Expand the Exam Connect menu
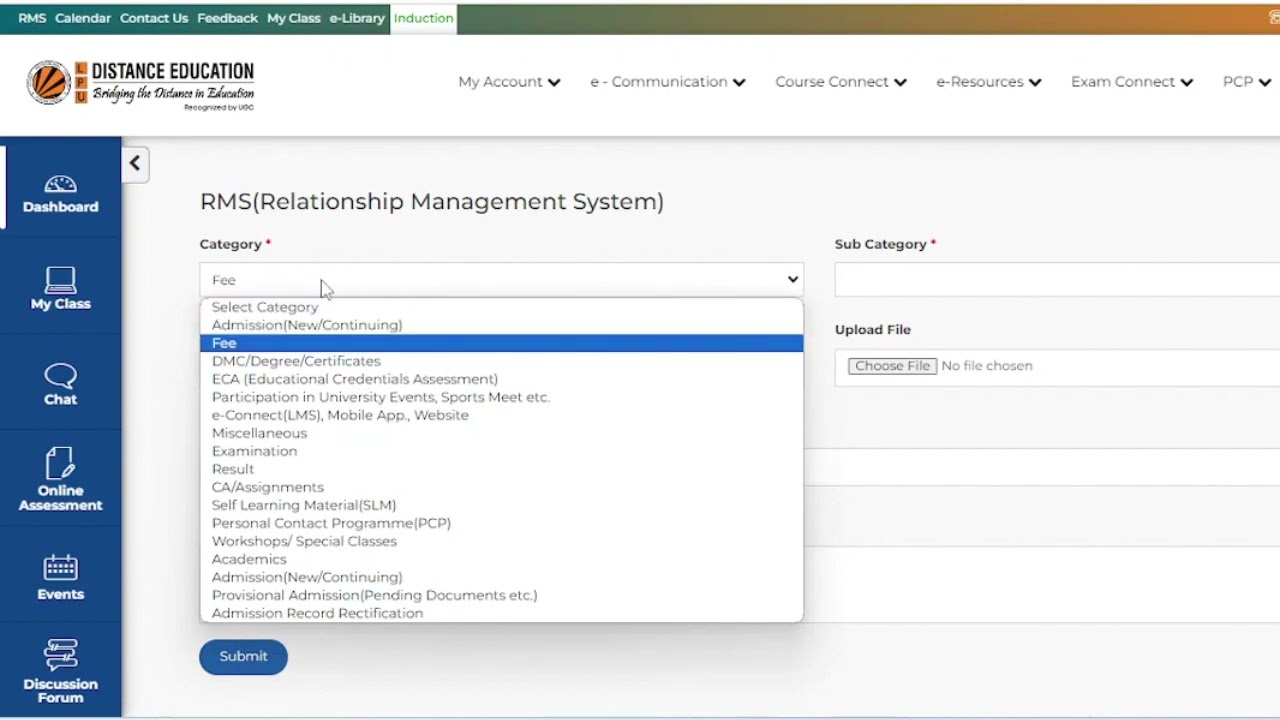1280x720 pixels. click(x=1132, y=82)
